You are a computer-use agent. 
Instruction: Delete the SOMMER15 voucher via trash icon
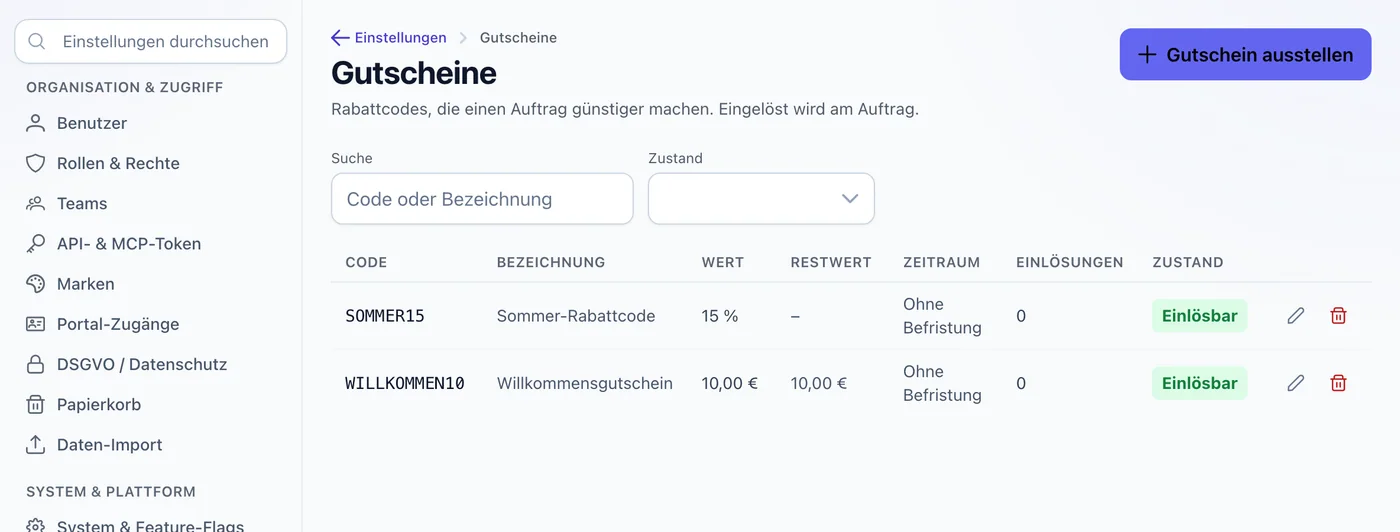click(1339, 316)
